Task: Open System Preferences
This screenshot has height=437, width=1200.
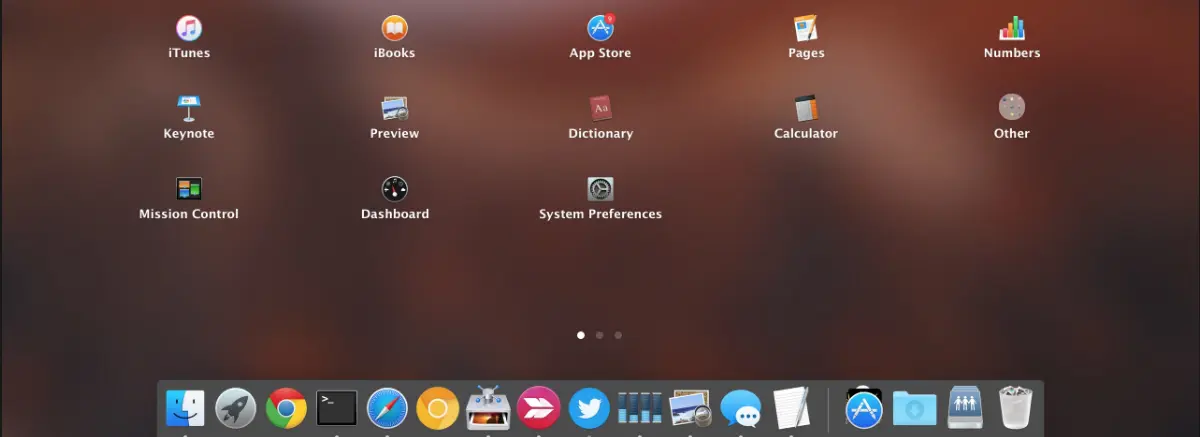Action: [600, 189]
